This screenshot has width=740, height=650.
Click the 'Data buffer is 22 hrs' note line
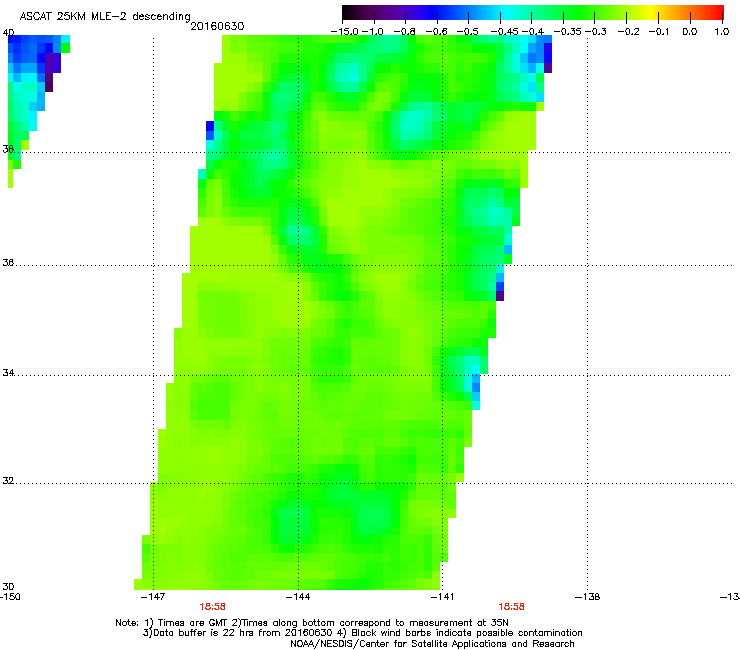pyautogui.click(x=362, y=633)
